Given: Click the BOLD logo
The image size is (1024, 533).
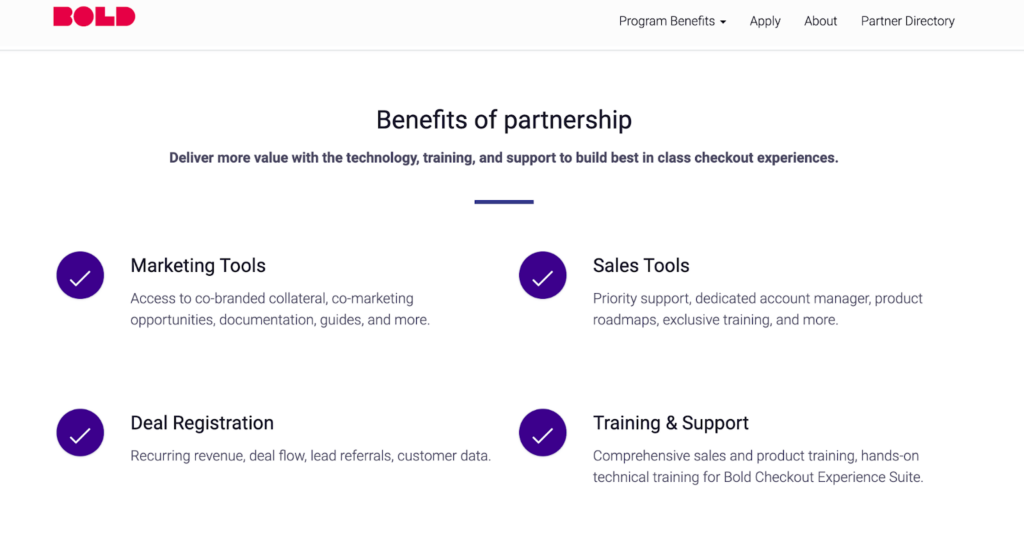Looking at the screenshot, I should [x=94, y=16].
